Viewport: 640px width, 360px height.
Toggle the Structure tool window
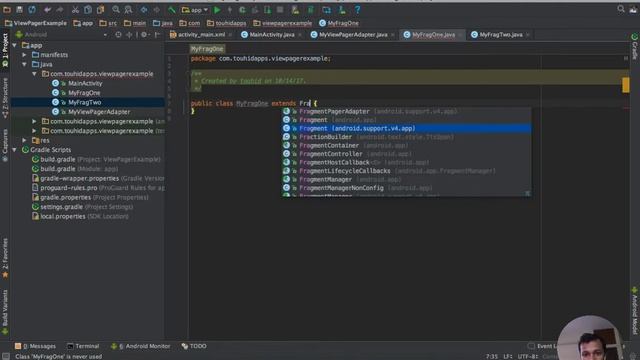click(5, 98)
